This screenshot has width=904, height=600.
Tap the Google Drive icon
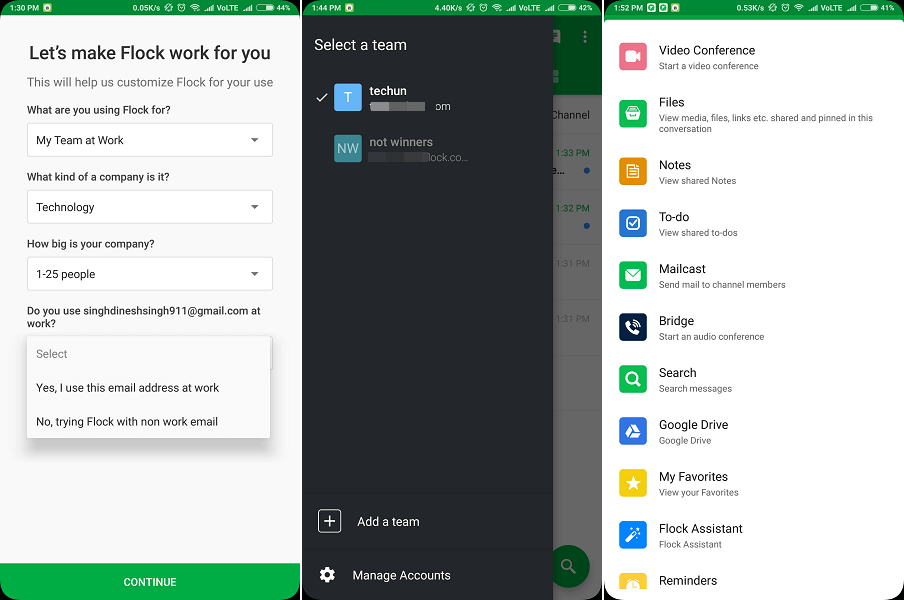point(632,431)
